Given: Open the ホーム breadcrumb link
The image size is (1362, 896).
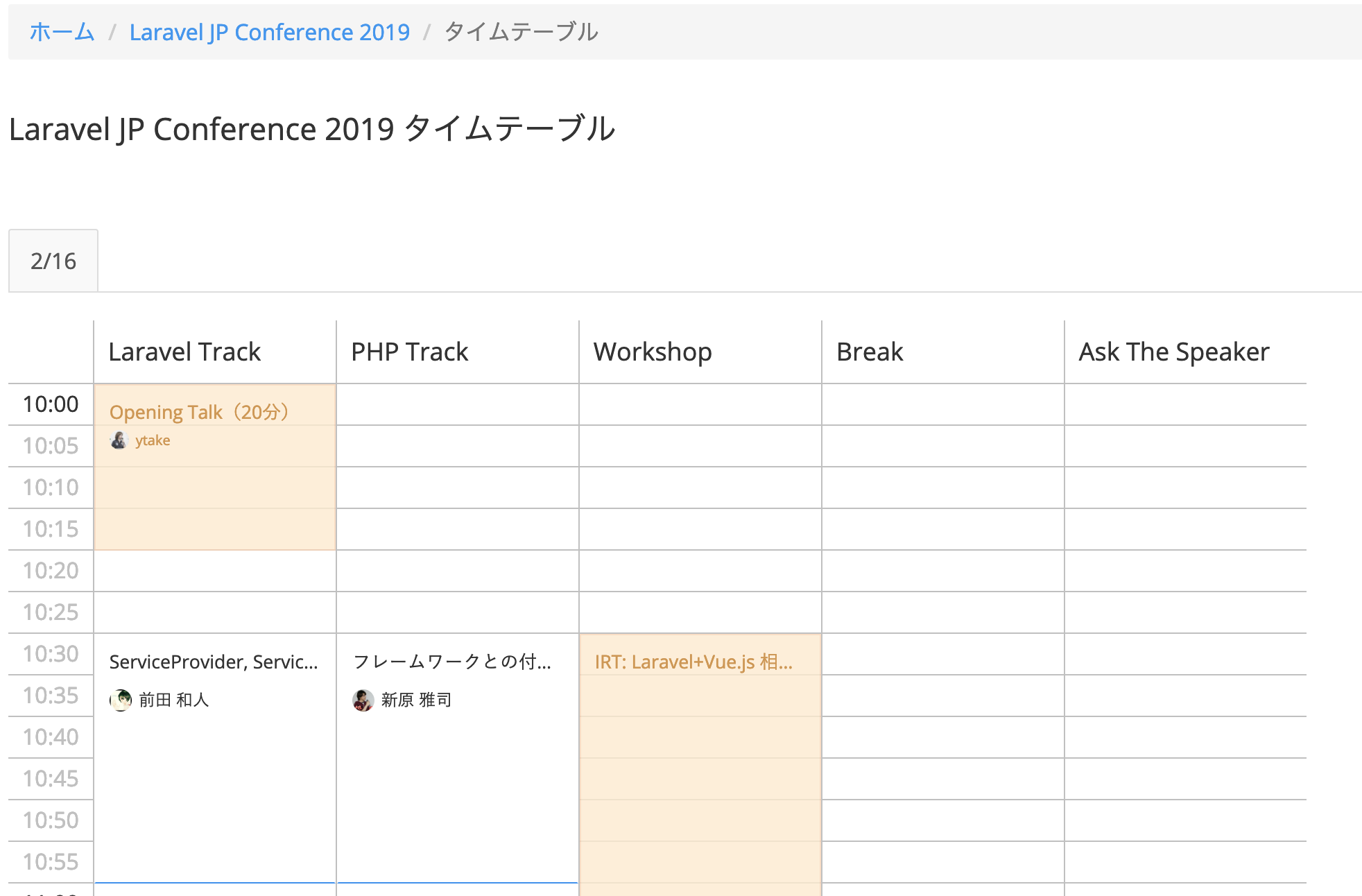Looking at the screenshot, I should [x=62, y=32].
